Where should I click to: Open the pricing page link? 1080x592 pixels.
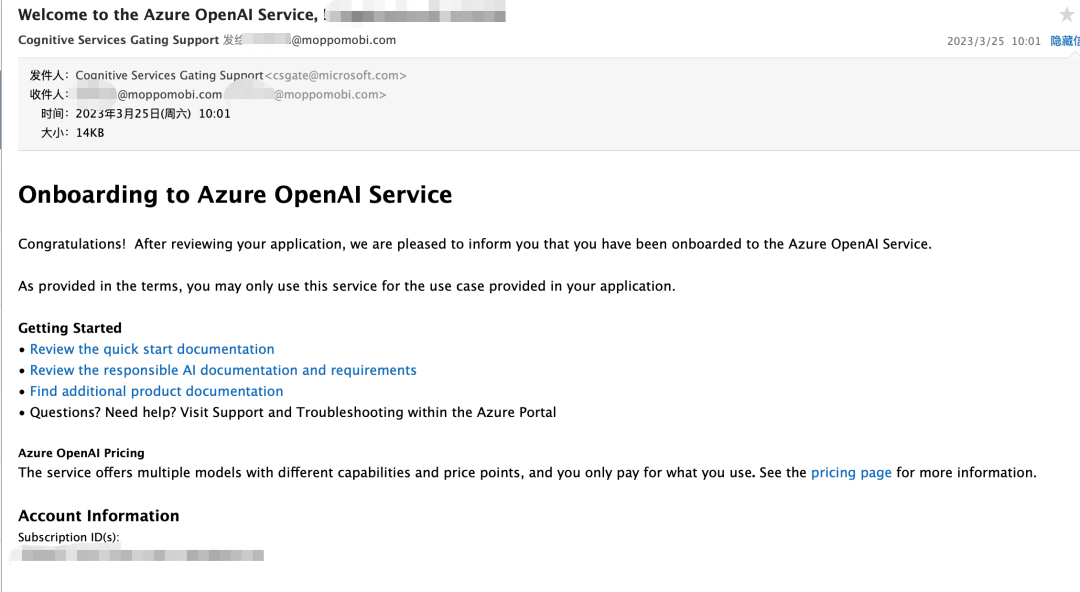click(851, 472)
